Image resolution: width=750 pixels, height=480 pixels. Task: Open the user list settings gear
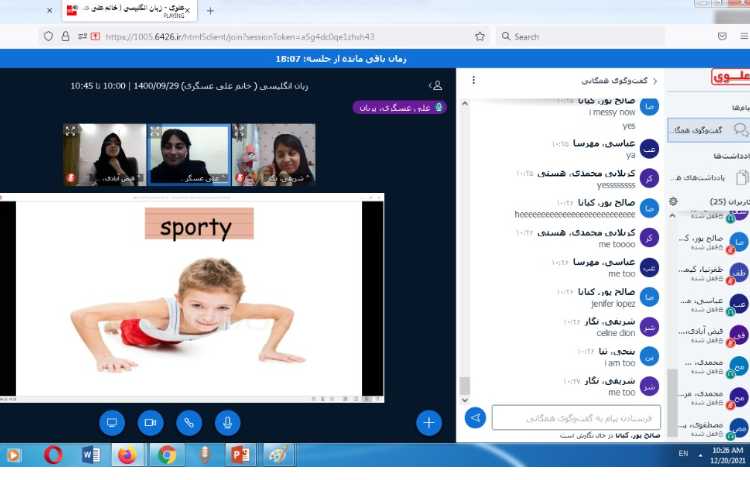point(673,201)
